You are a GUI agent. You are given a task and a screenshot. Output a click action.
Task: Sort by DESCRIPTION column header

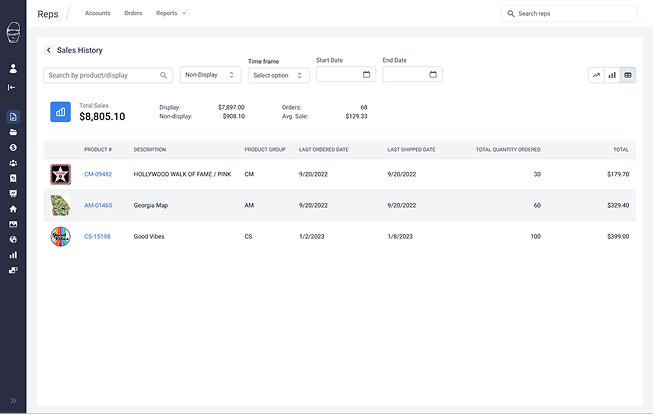[150, 150]
